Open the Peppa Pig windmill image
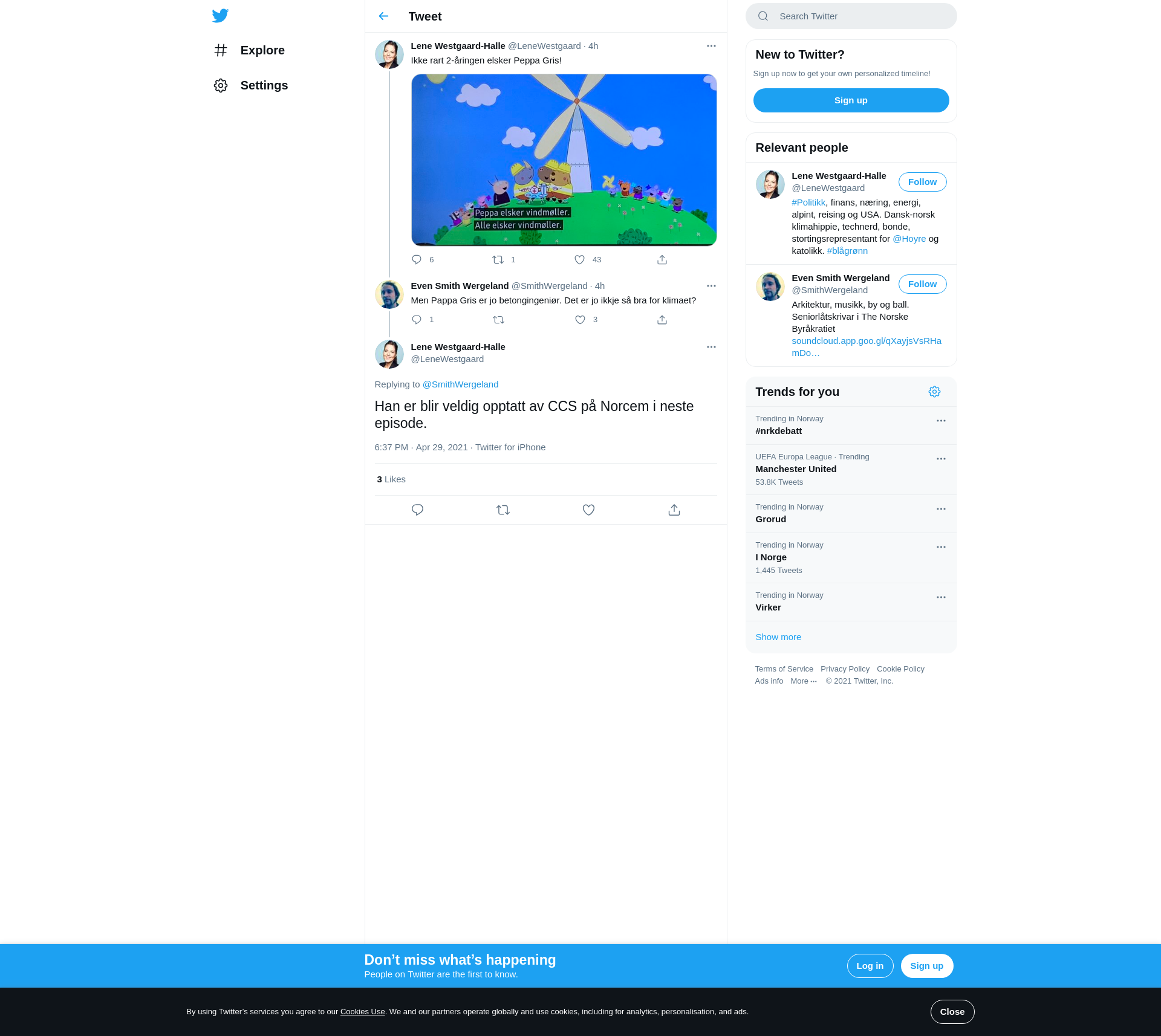This screenshot has width=1161, height=1036. pos(564,160)
